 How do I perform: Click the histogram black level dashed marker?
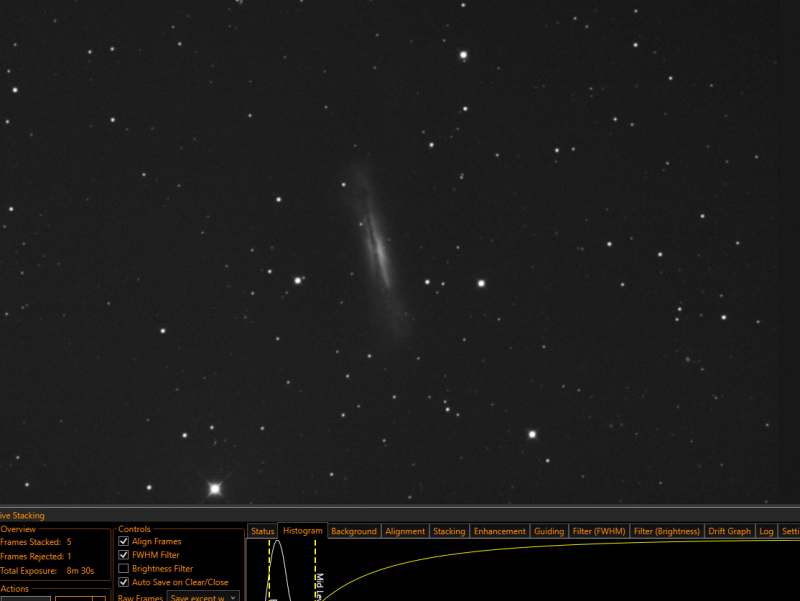tap(269, 570)
